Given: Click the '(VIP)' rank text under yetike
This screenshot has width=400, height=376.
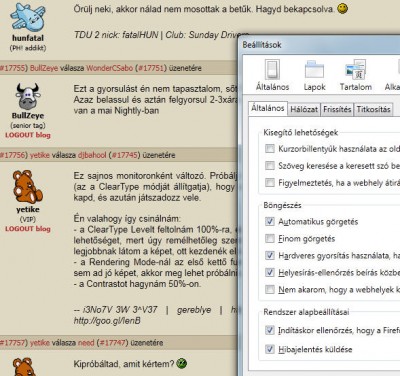Looking at the screenshot, I should coord(28,219).
